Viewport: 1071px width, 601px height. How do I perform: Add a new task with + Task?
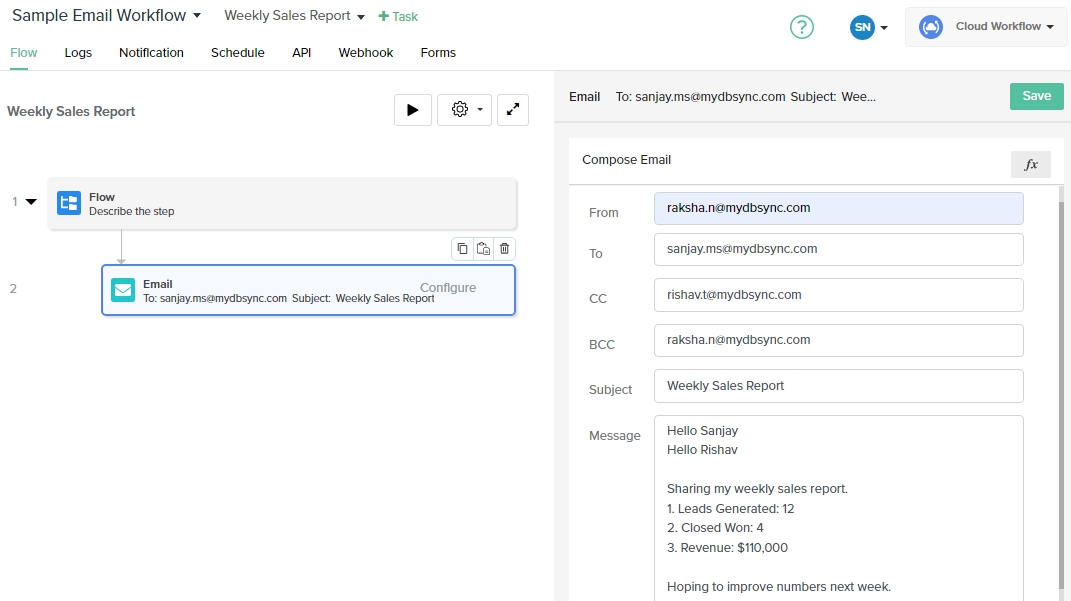[398, 17]
